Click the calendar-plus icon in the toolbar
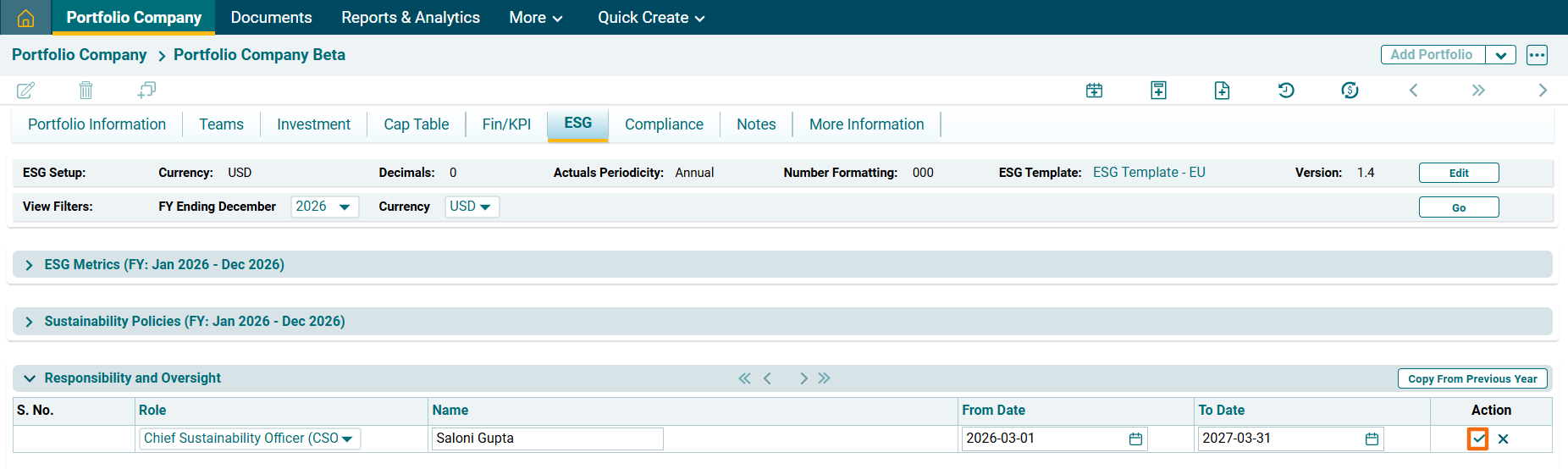Screen dimensions: 1568x469 tap(1094, 91)
